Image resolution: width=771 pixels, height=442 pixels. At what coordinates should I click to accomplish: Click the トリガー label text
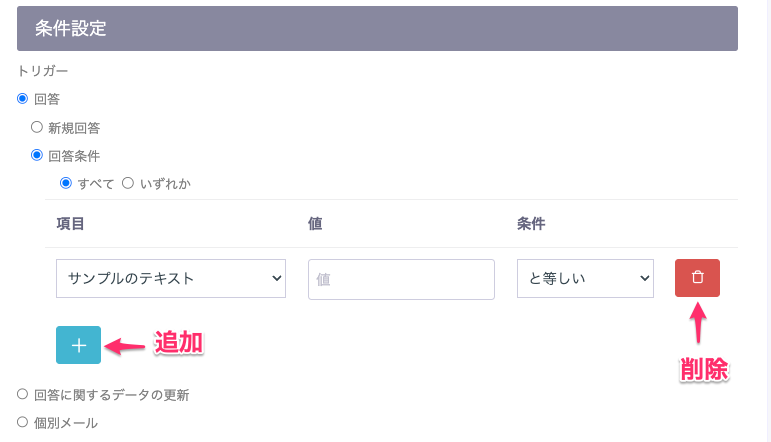43,72
